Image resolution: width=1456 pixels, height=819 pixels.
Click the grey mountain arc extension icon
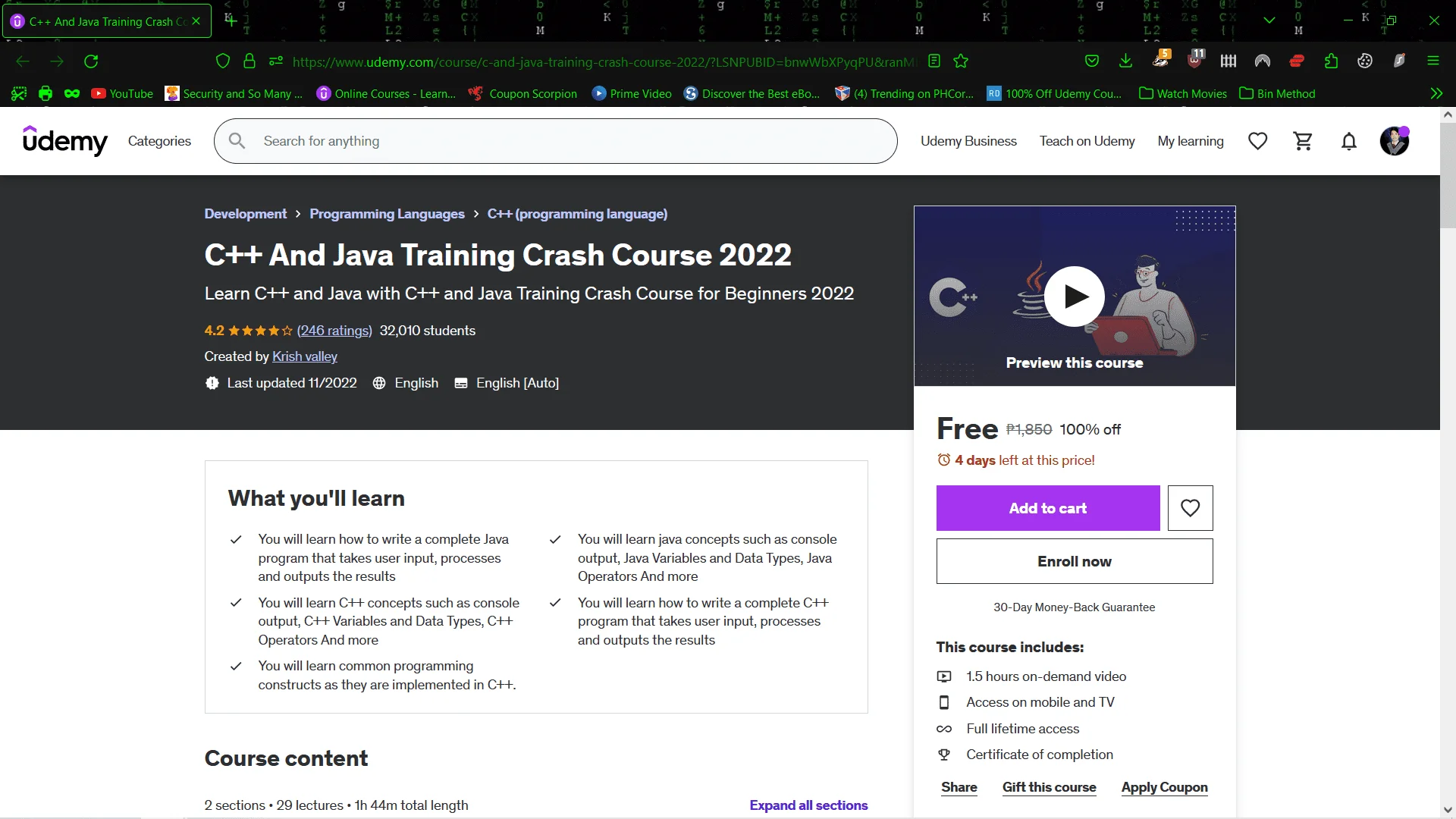click(1263, 61)
